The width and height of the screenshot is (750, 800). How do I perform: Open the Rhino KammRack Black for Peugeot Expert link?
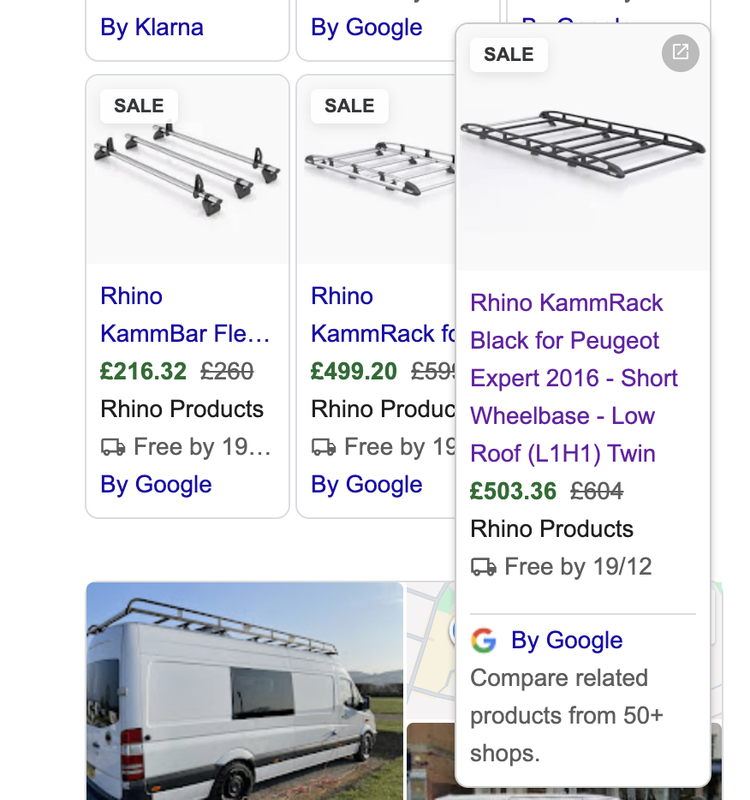(574, 378)
